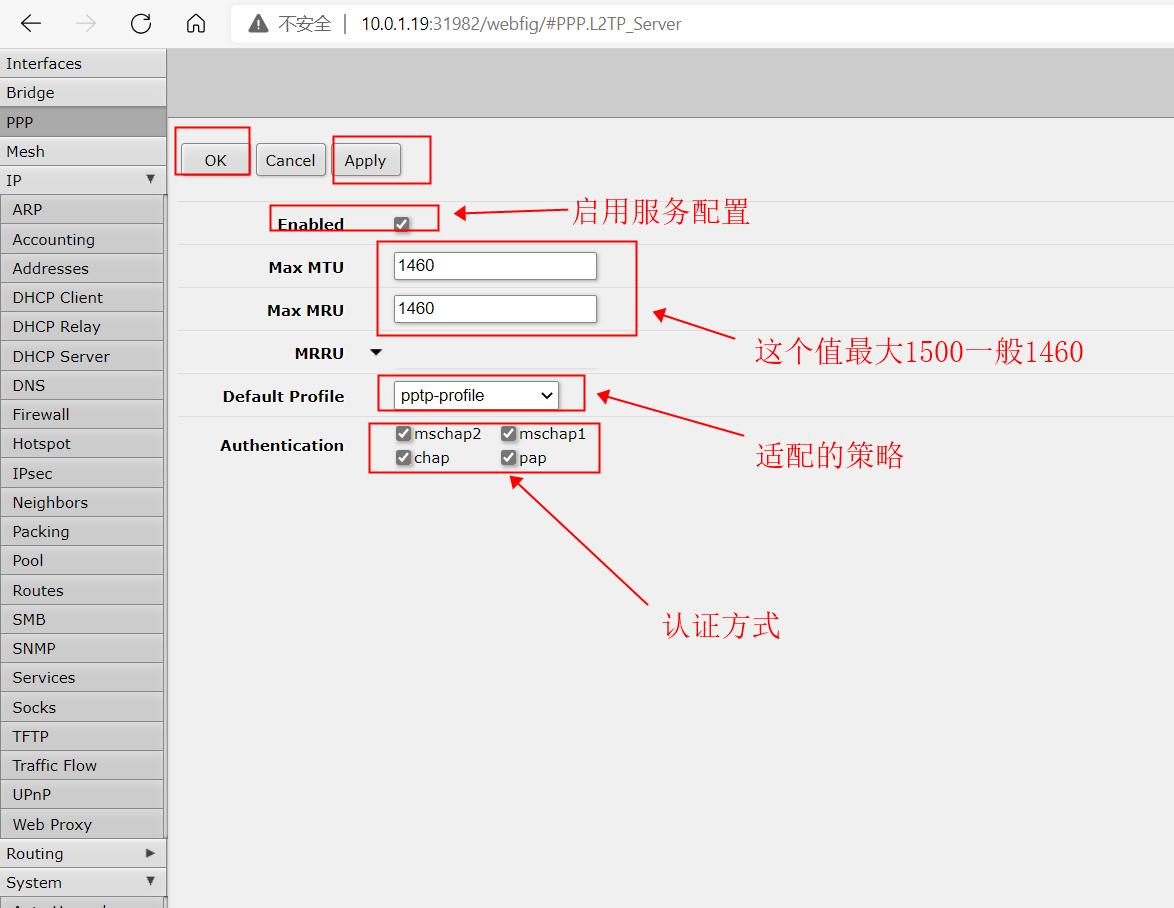
Task: Click the Apply button
Action: [x=365, y=161]
